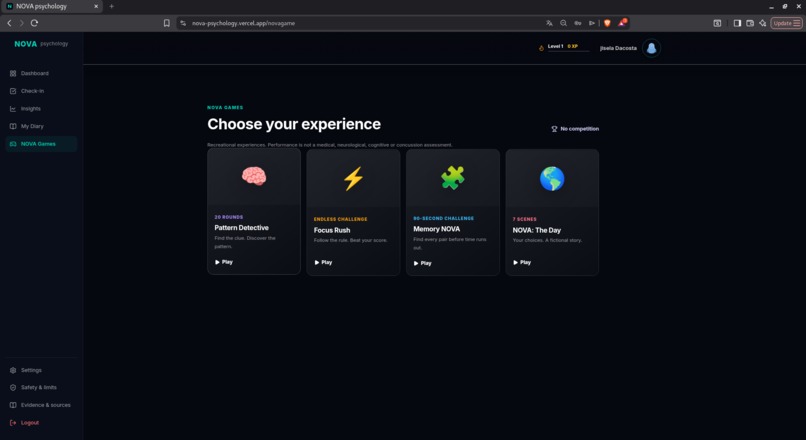The height and width of the screenshot is (440, 806).
Task: Click the Logout arrow icon
Action: [13, 423]
